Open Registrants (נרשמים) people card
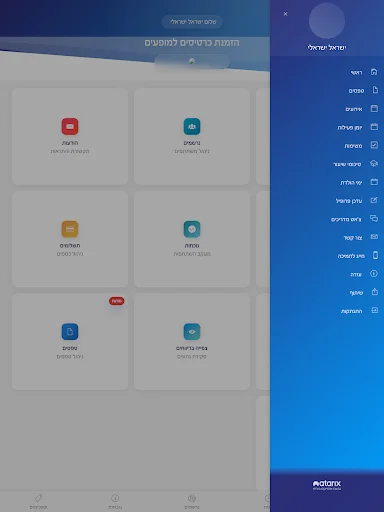This screenshot has width=384, height=512. [192, 136]
